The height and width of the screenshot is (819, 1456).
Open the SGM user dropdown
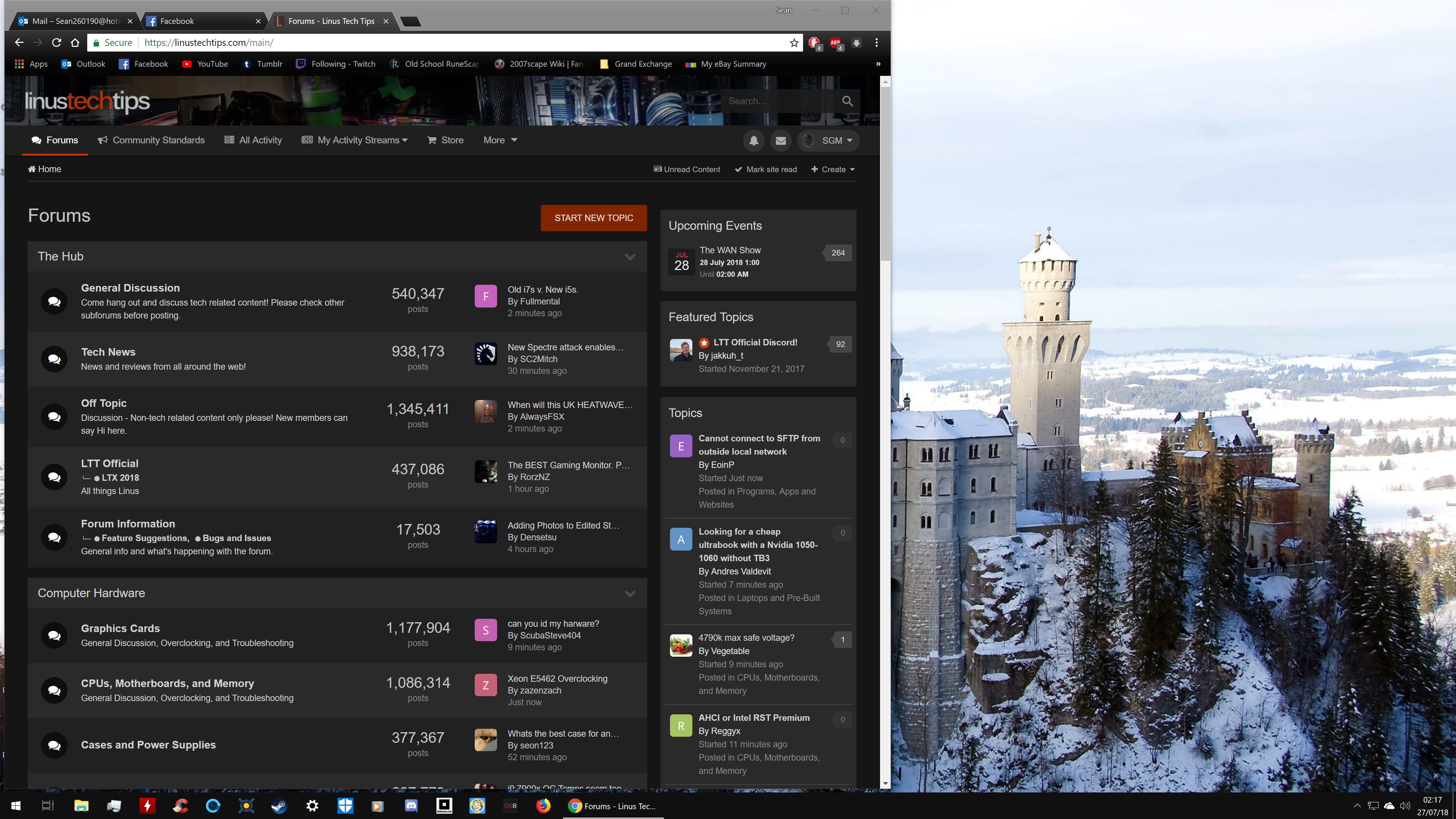point(828,140)
